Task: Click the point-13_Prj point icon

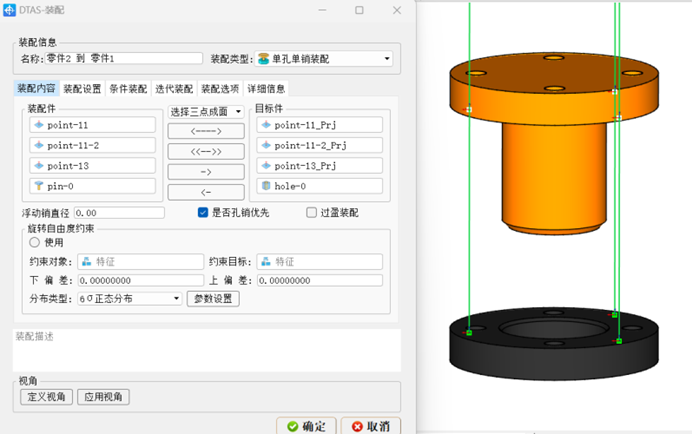Action: point(265,165)
